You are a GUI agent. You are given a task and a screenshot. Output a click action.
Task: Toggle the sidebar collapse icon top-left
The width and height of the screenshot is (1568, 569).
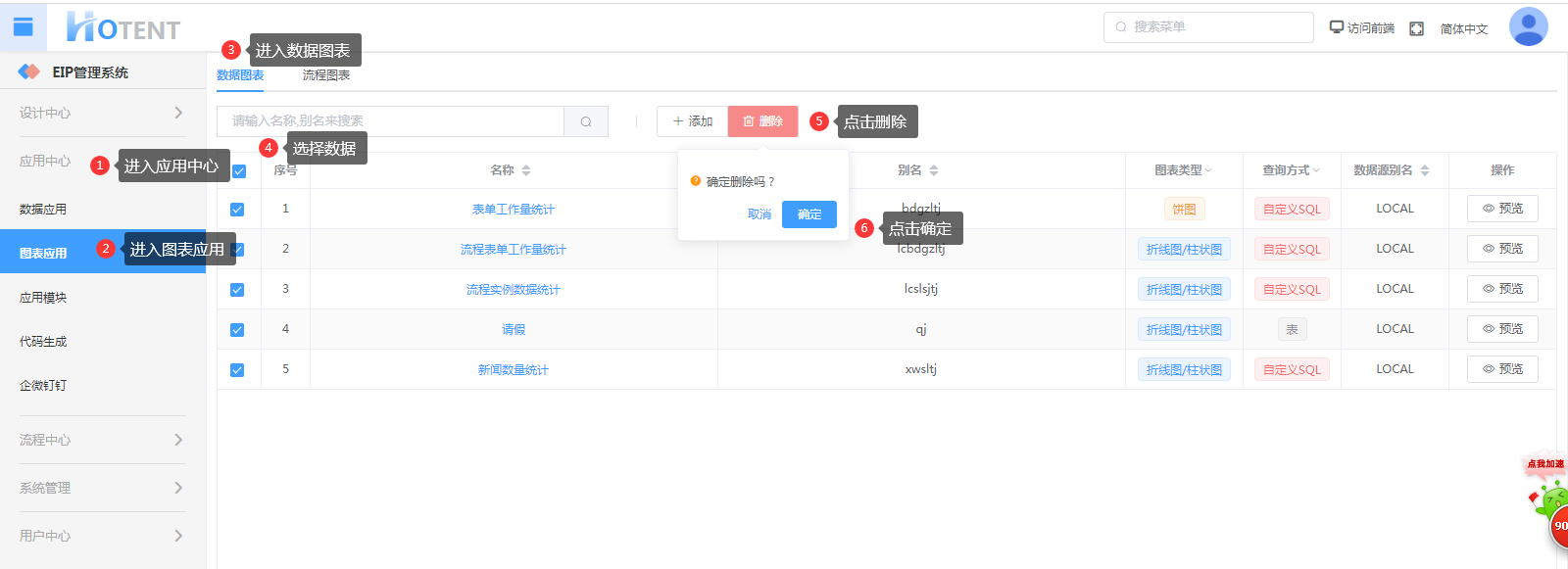(23, 27)
